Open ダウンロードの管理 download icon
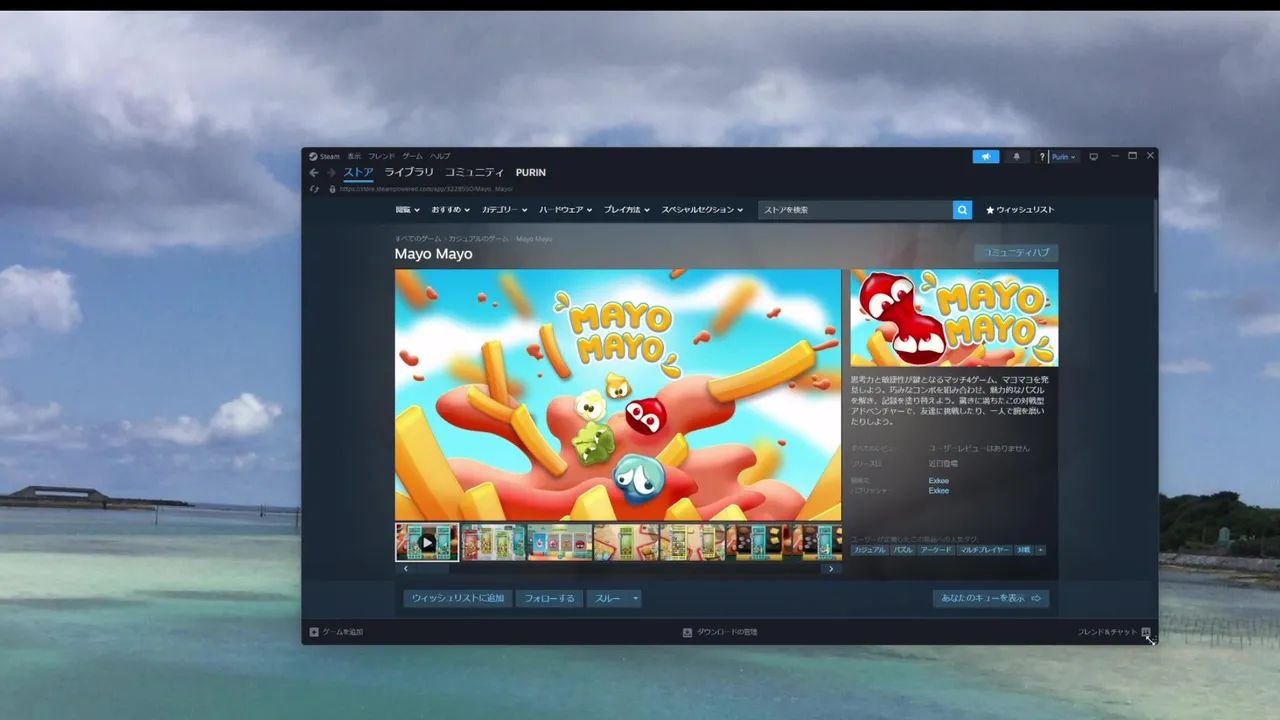 (687, 632)
